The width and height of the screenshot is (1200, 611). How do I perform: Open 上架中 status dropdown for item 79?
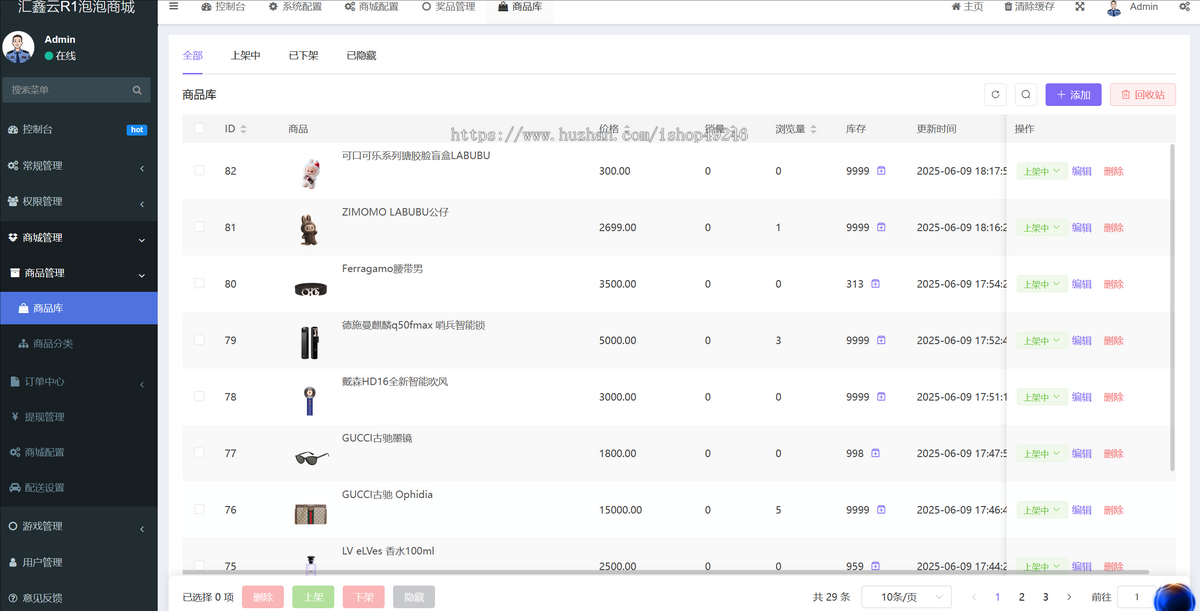pos(1042,340)
